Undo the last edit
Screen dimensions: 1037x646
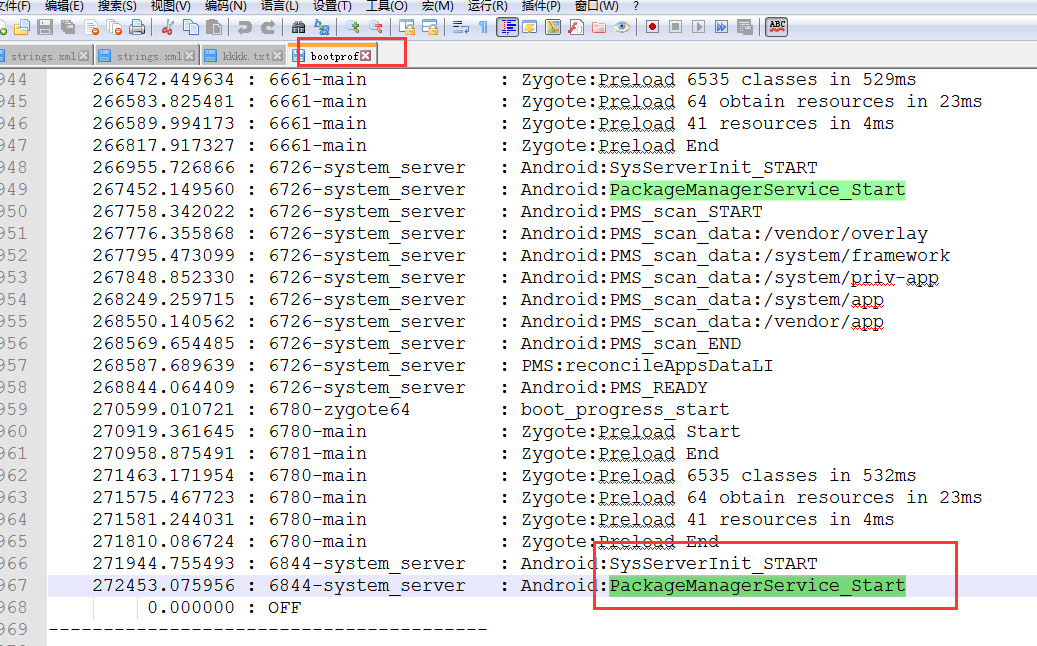tap(245, 27)
